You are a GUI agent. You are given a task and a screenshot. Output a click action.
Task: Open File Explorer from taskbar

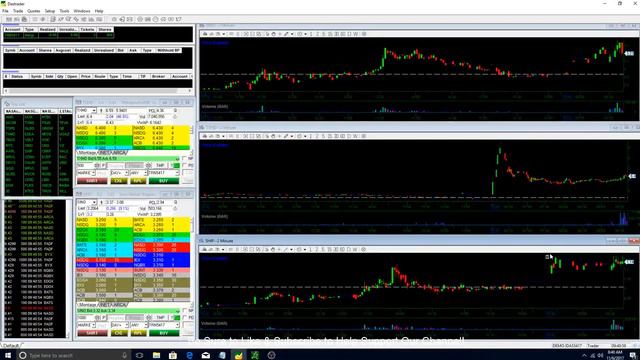pyautogui.click(x=156, y=356)
